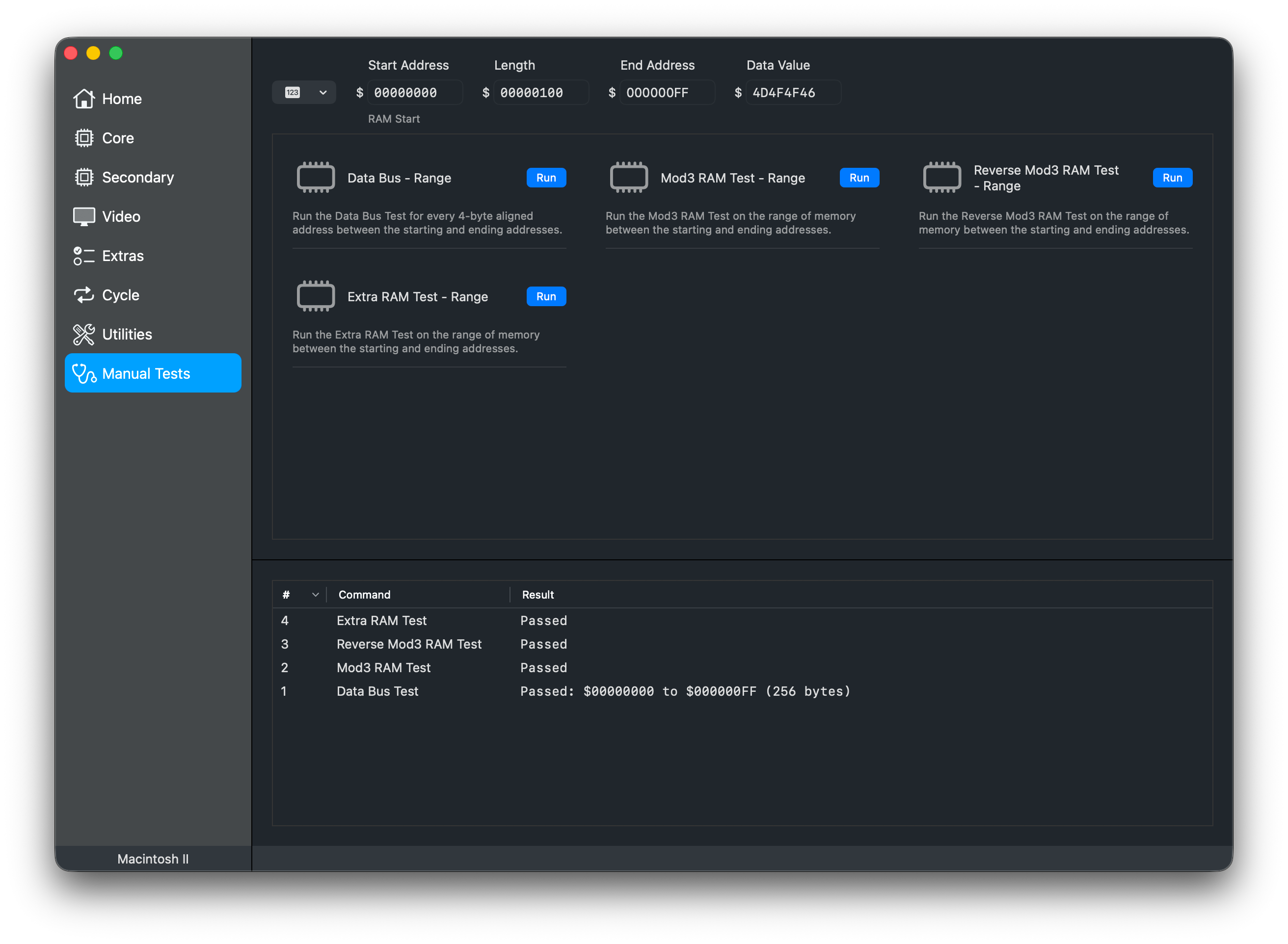Run the Mod3 RAM Test - Range
This screenshot has width=1288, height=944.
tap(859, 178)
